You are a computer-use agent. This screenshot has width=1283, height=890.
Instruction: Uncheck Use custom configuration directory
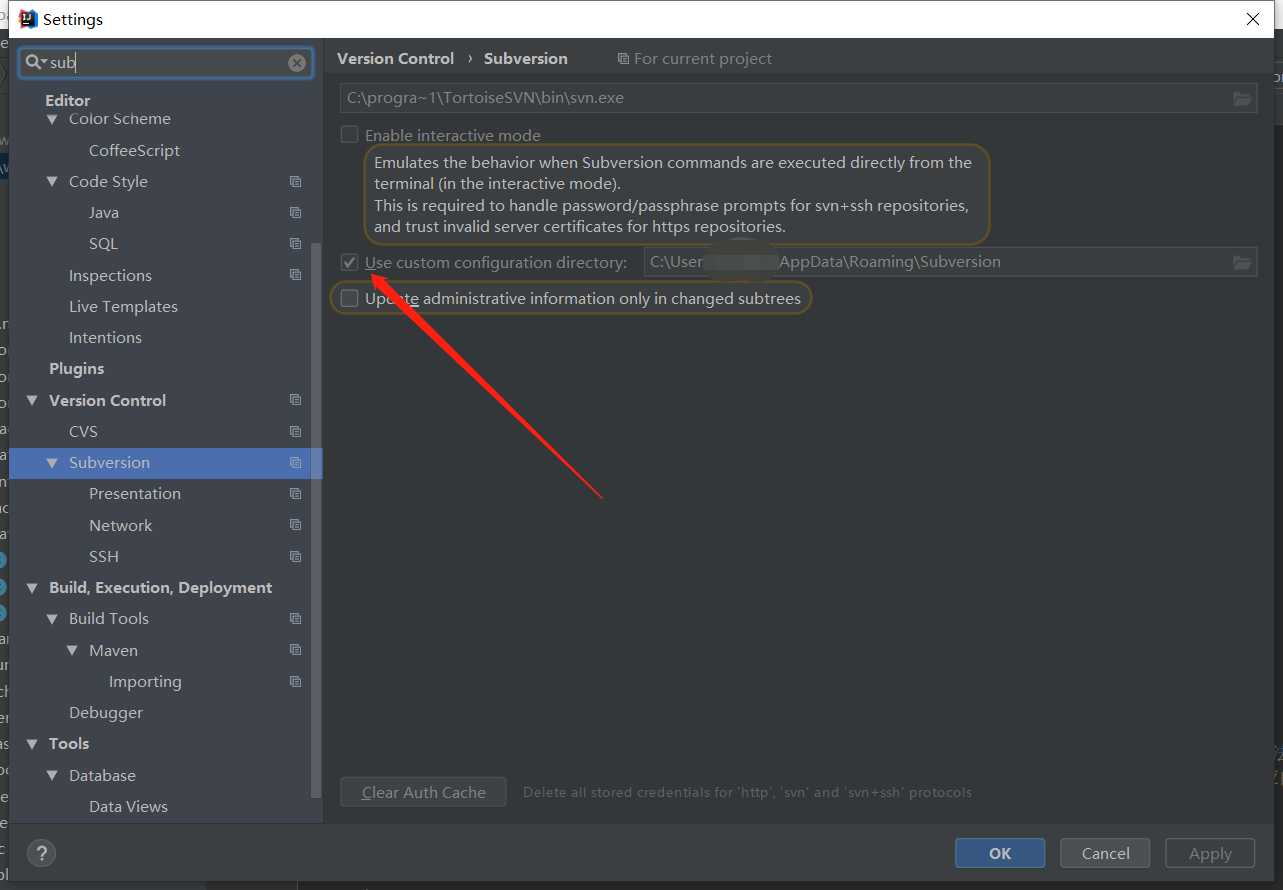(349, 262)
